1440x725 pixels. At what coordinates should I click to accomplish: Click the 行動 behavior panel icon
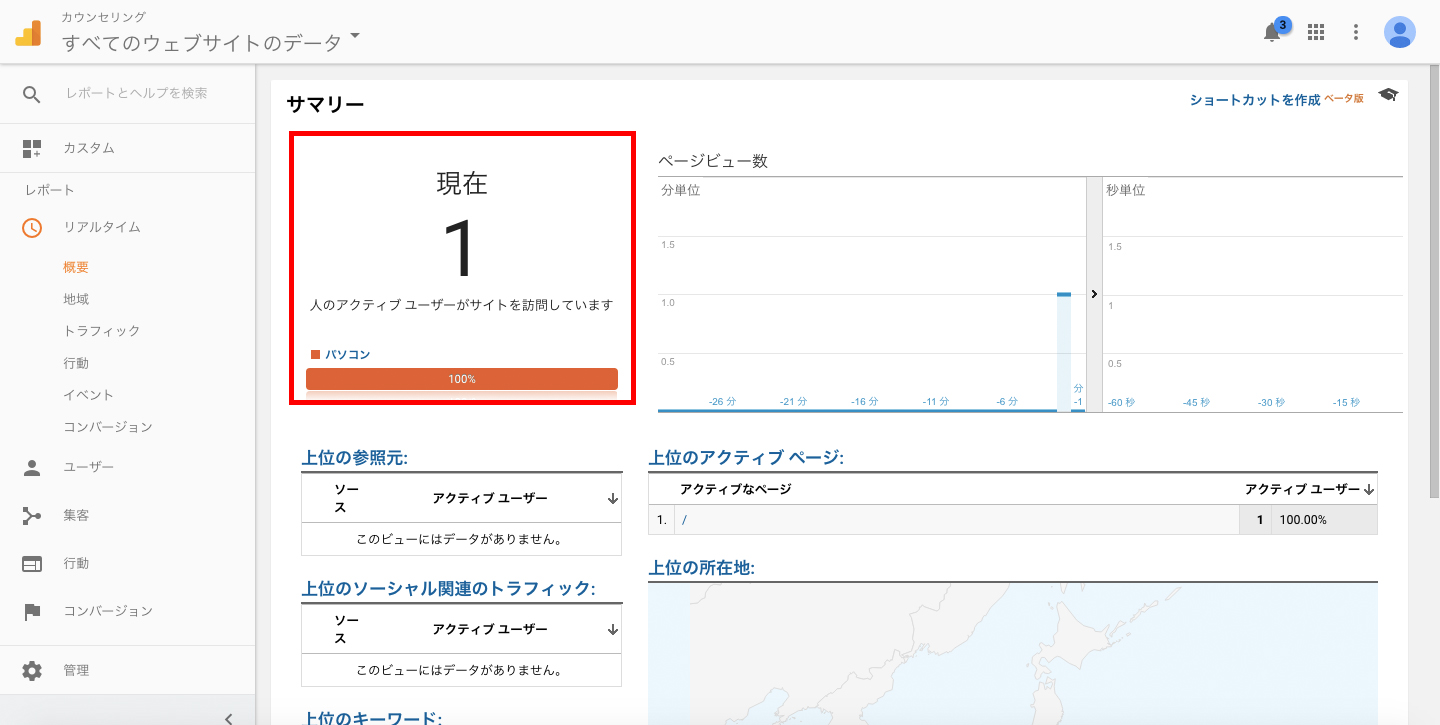32,563
